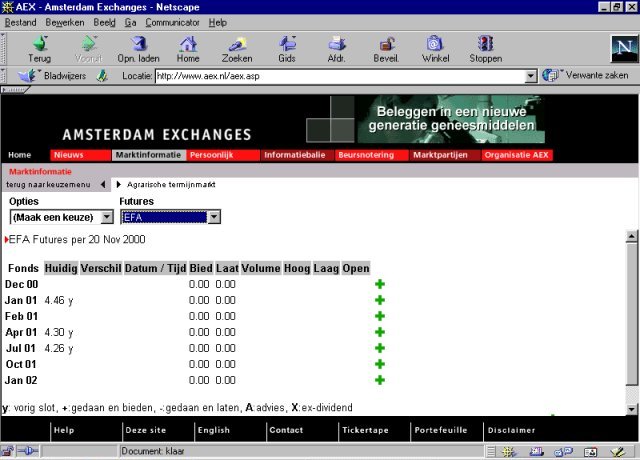Click the left arrow near terug naar keuzemenu

coord(103,184)
